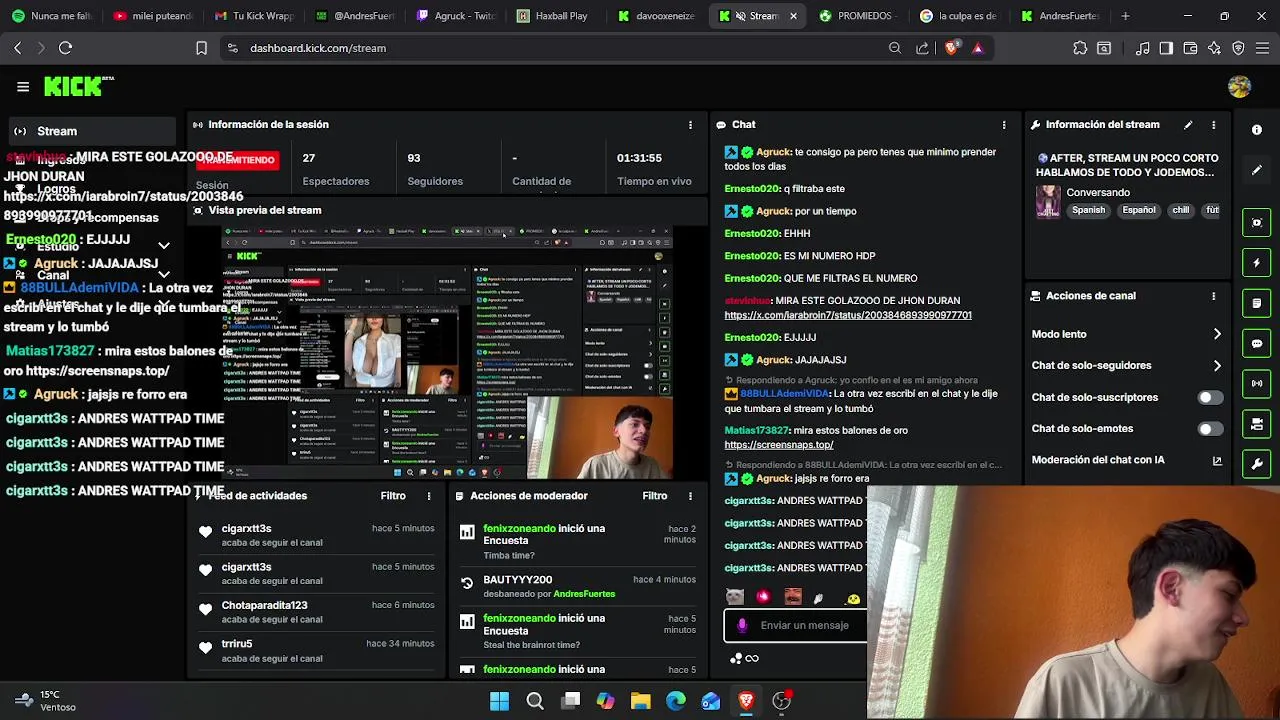Open the weather widget showing 15°C

45,701
